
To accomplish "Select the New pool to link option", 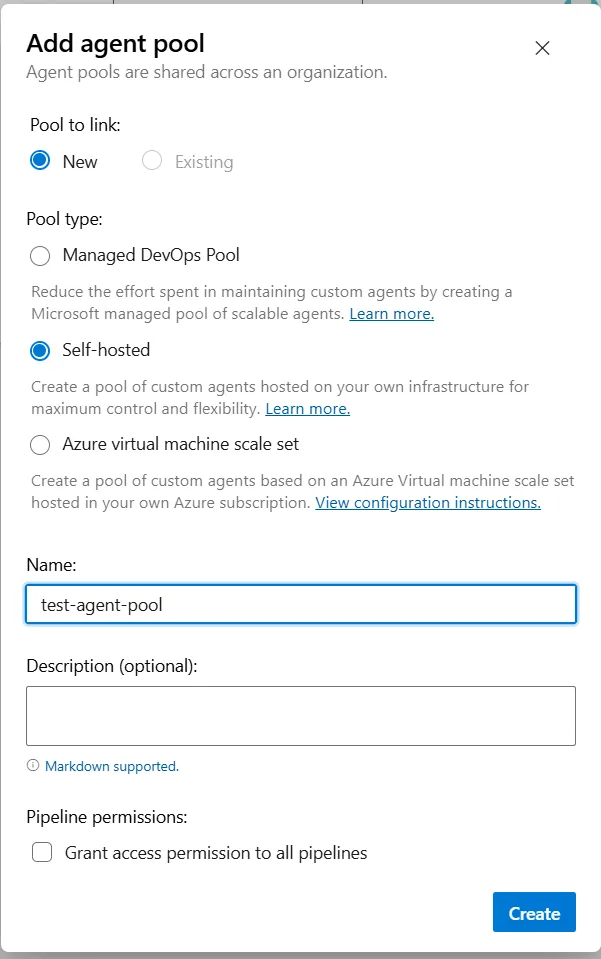I will click(x=40, y=161).
